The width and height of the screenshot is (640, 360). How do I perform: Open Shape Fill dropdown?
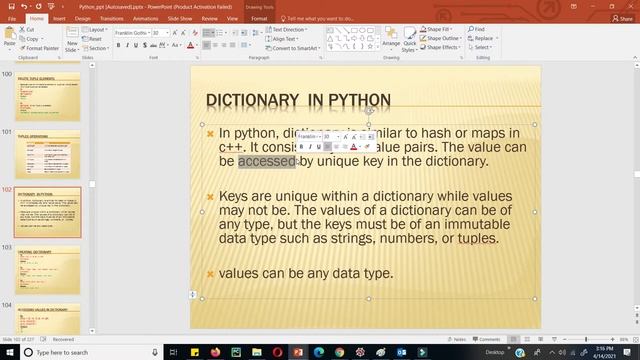coord(436,29)
